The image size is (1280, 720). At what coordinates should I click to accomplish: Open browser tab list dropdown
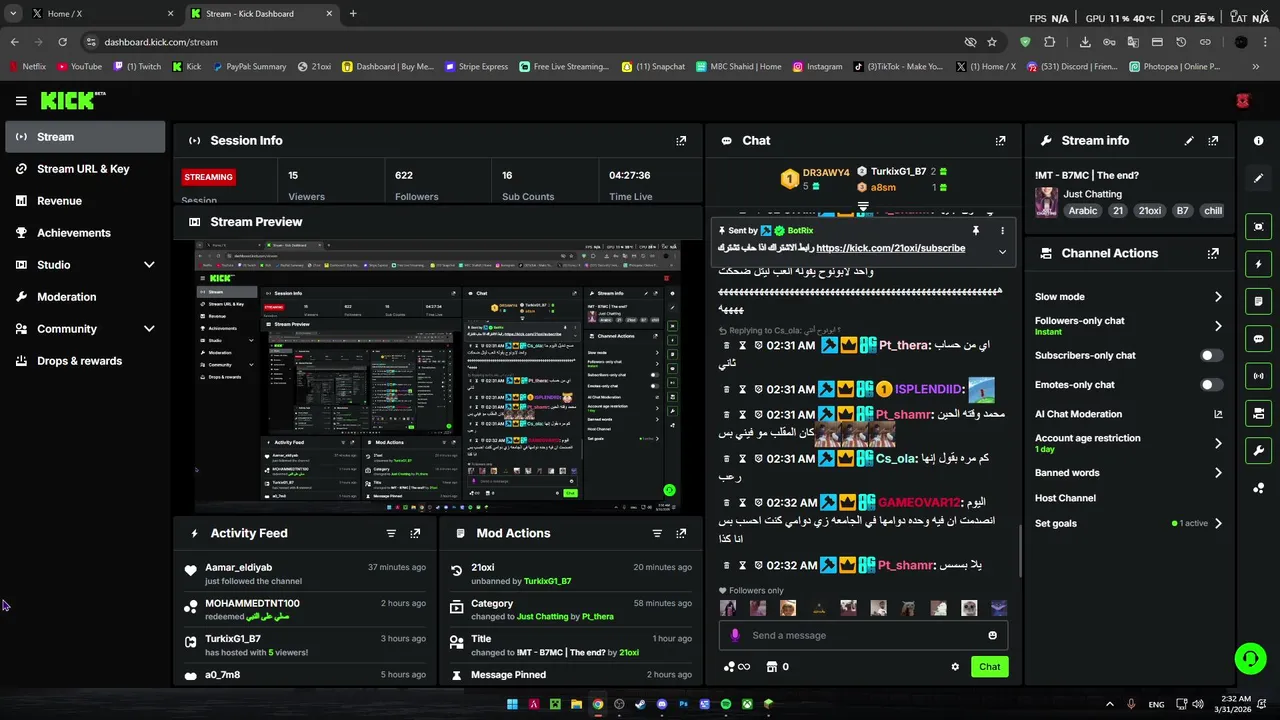coord(13,14)
